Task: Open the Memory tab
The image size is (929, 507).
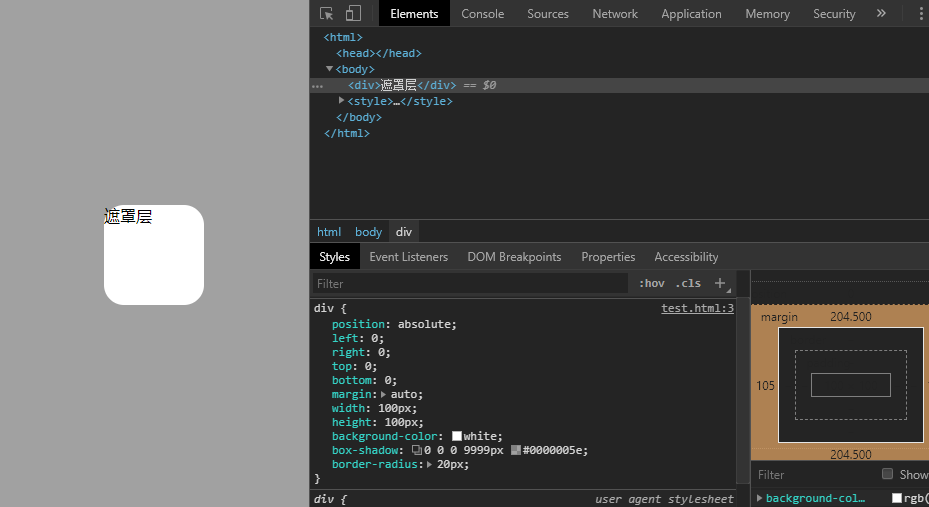Action: (x=767, y=14)
